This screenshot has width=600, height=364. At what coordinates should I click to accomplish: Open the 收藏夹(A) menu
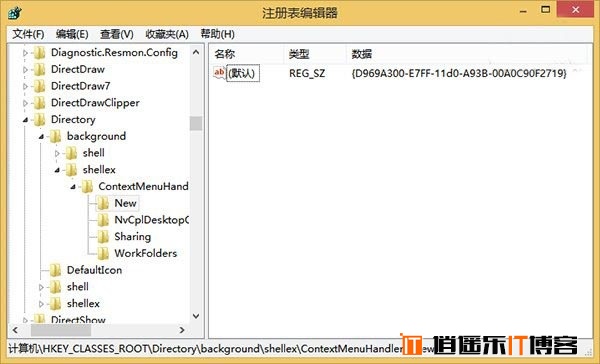point(167,34)
